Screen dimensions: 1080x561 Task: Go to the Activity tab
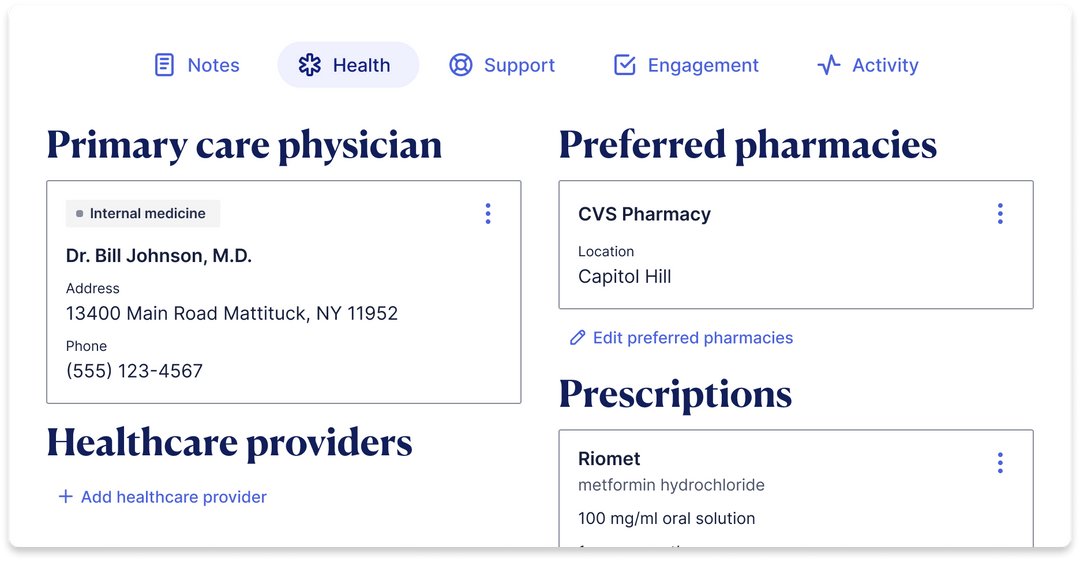(885, 65)
